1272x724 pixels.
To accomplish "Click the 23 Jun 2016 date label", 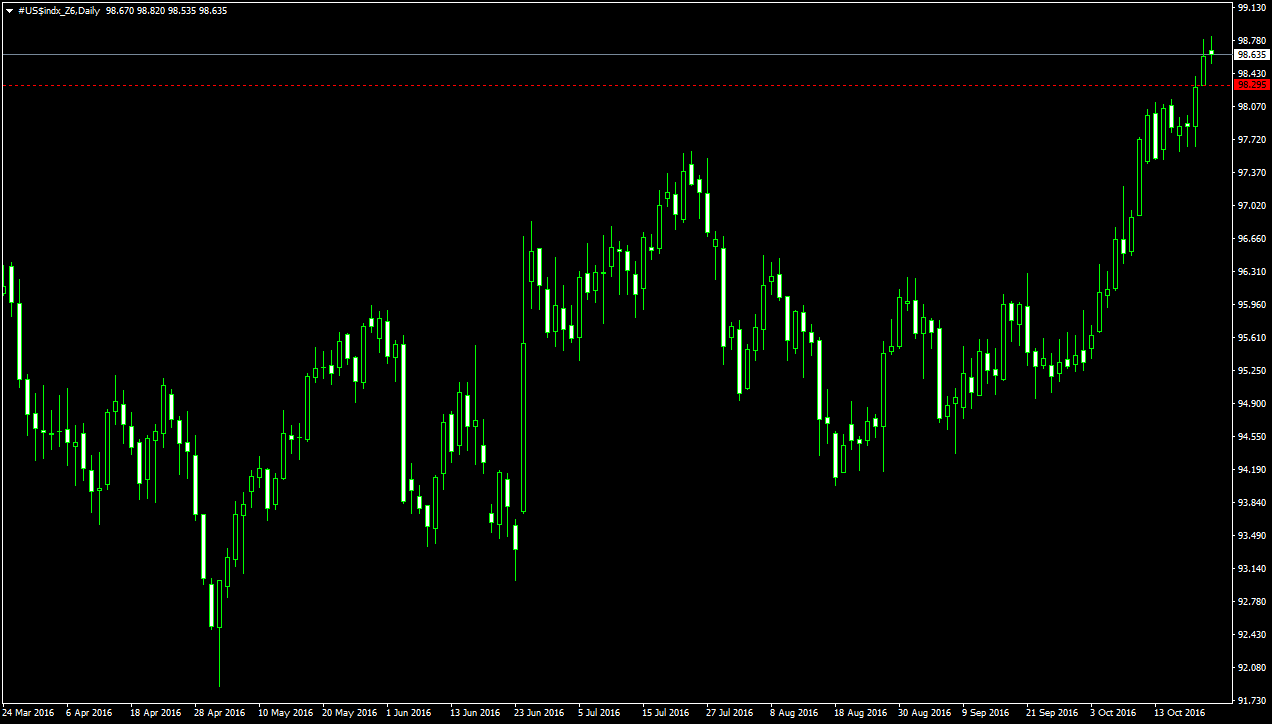I will 539,713.
